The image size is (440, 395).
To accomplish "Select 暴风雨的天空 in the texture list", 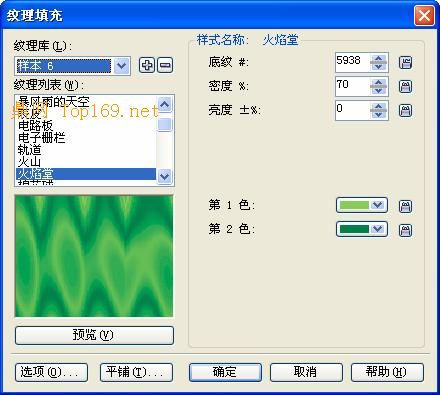I will [x=86, y=101].
